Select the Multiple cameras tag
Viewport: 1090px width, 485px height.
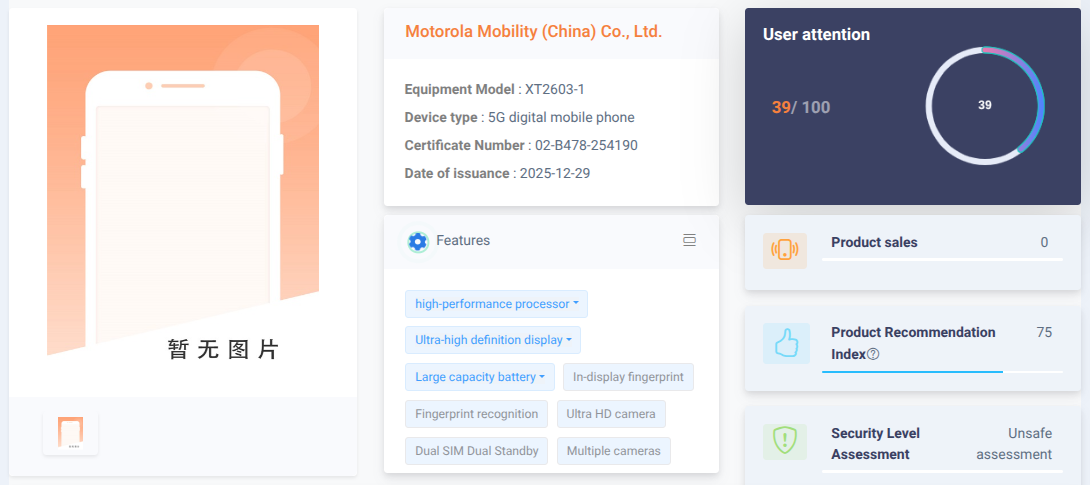point(613,451)
